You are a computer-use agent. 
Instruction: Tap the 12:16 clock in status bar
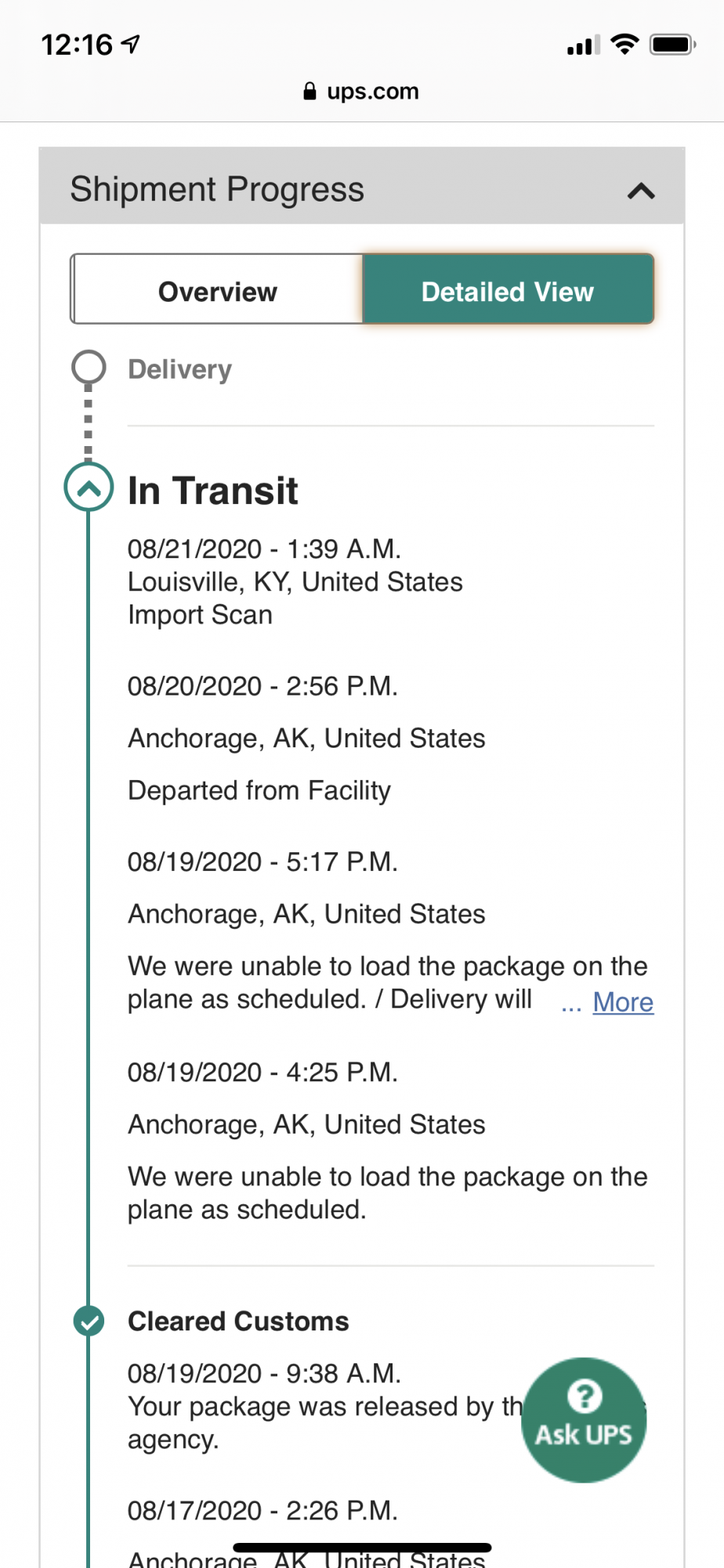click(77, 45)
